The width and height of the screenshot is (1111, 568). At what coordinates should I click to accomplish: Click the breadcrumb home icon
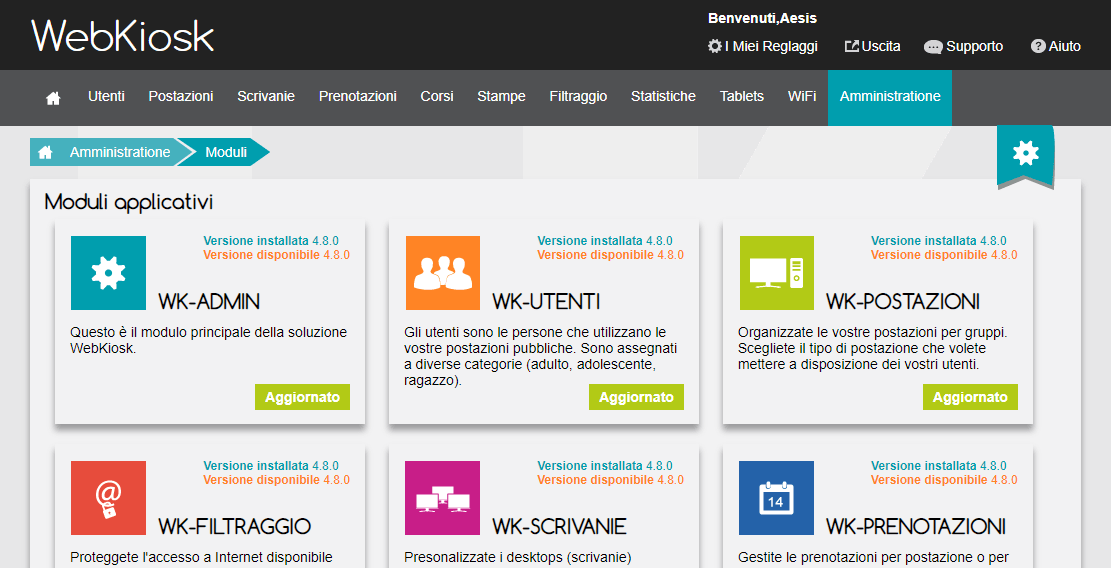(x=45, y=152)
